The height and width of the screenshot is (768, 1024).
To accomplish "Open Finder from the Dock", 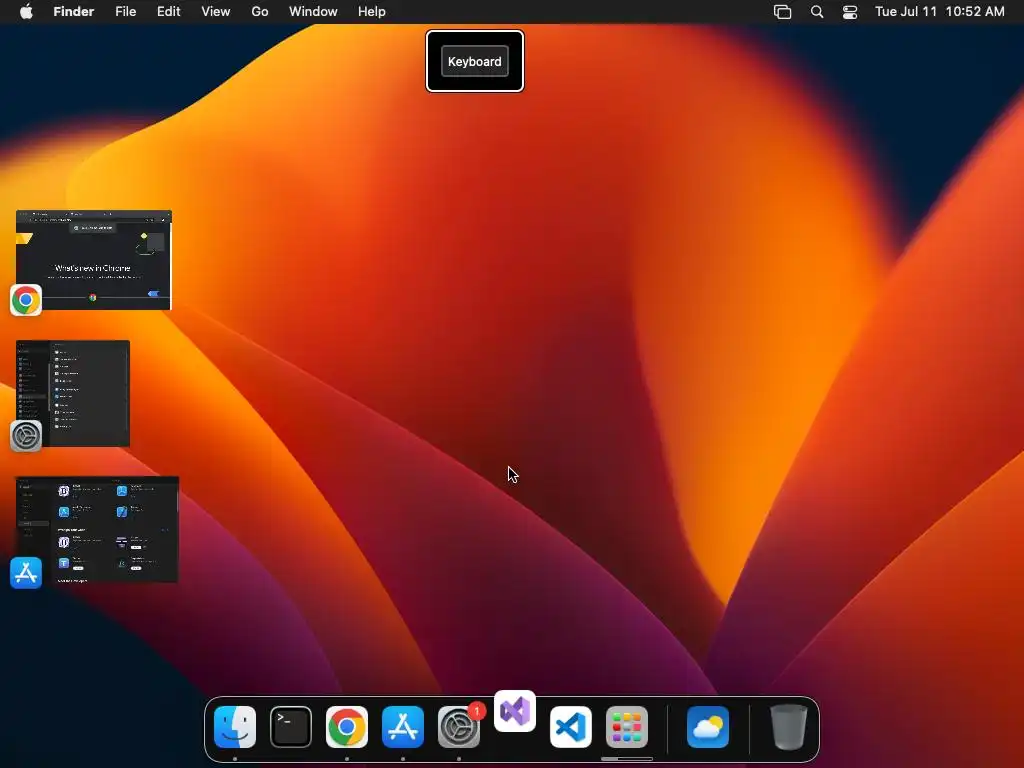I will click(x=235, y=727).
